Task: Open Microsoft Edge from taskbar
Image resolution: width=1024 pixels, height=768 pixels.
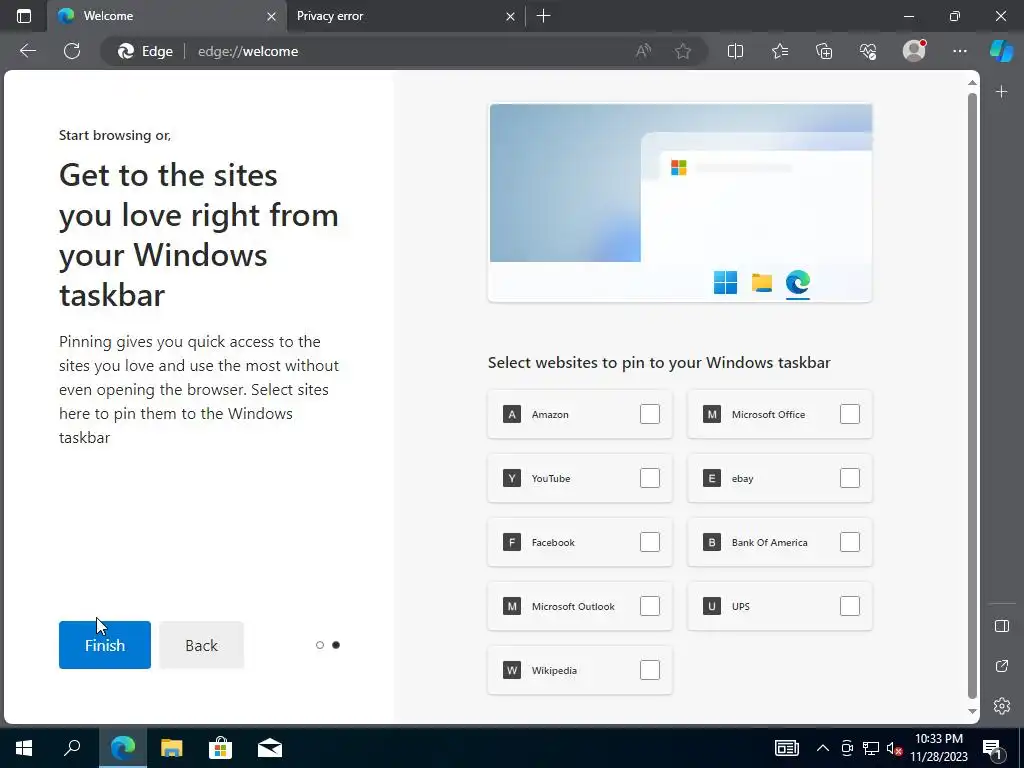Action: [x=123, y=748]
